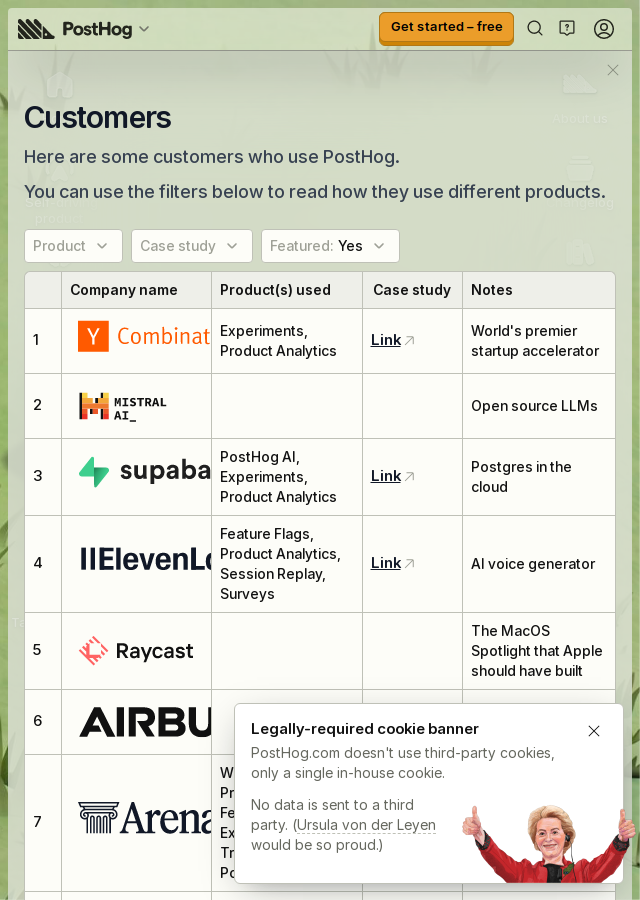Viewport: 640px width, 900px height.
Task: Click the Customers heading
Action: coord(98,117)
